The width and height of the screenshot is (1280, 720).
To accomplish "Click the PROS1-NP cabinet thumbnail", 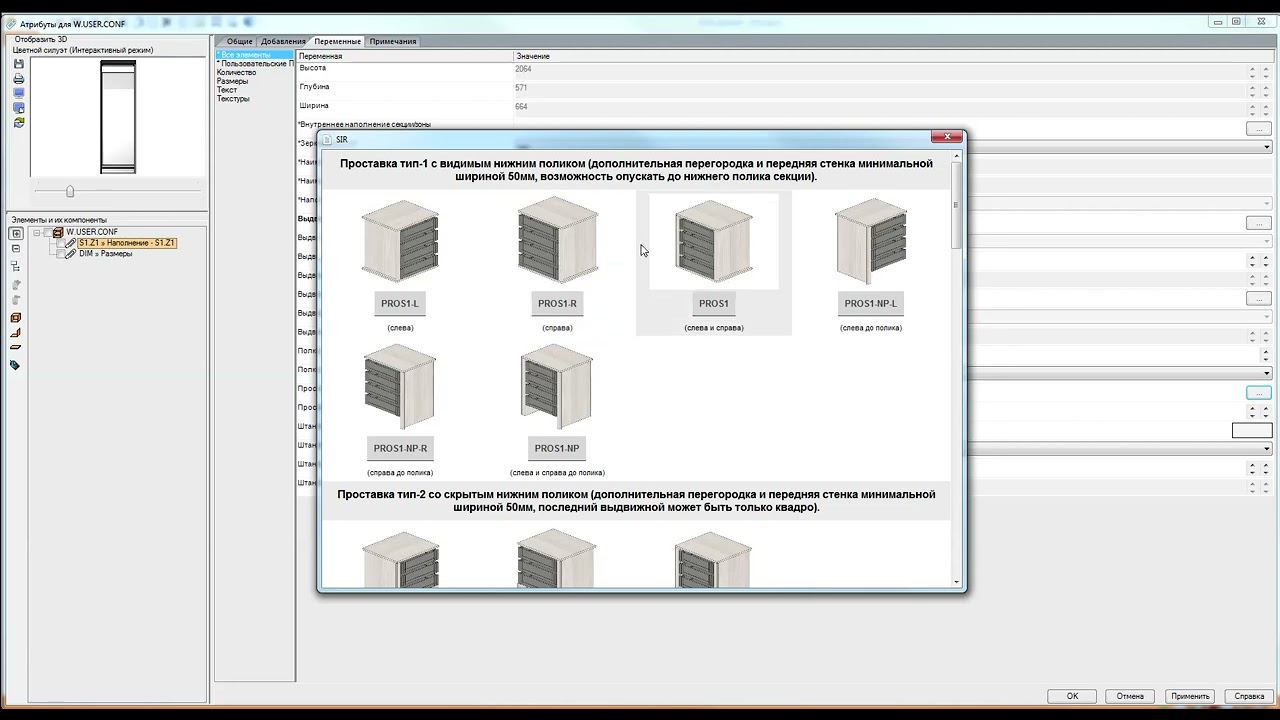I will (557, 387).
